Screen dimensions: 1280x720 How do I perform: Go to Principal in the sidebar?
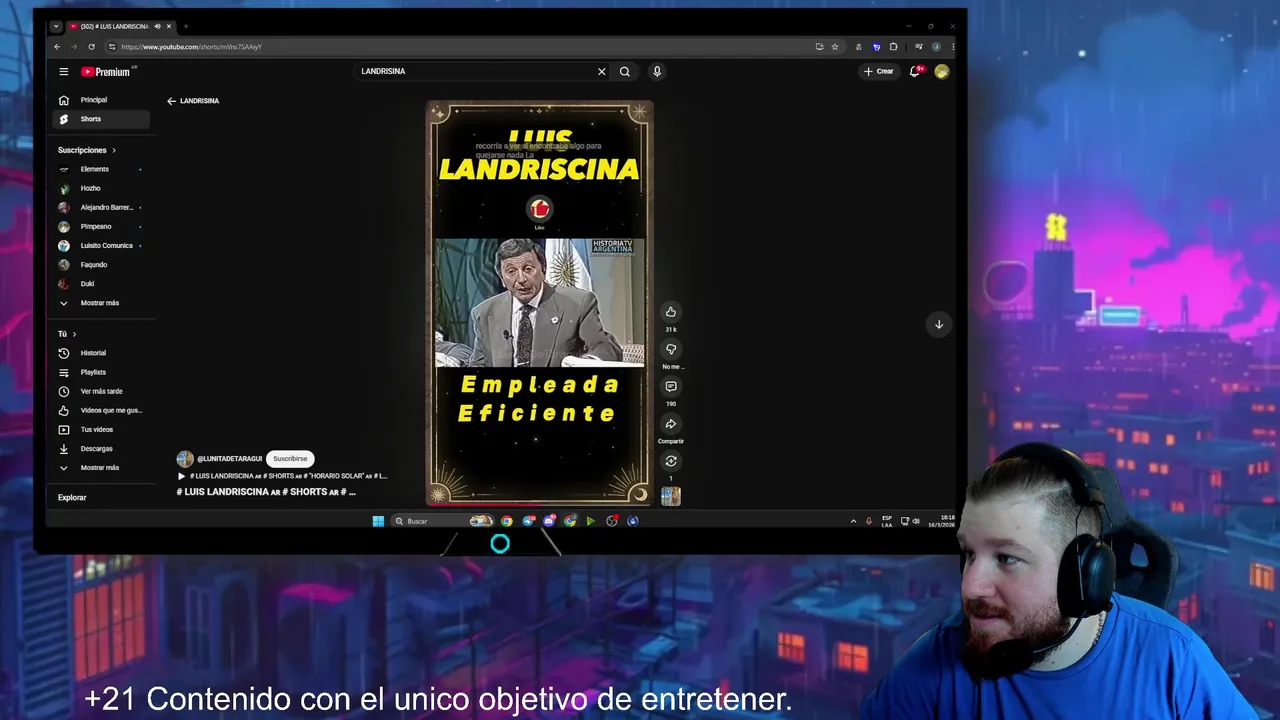pos(101,100)
